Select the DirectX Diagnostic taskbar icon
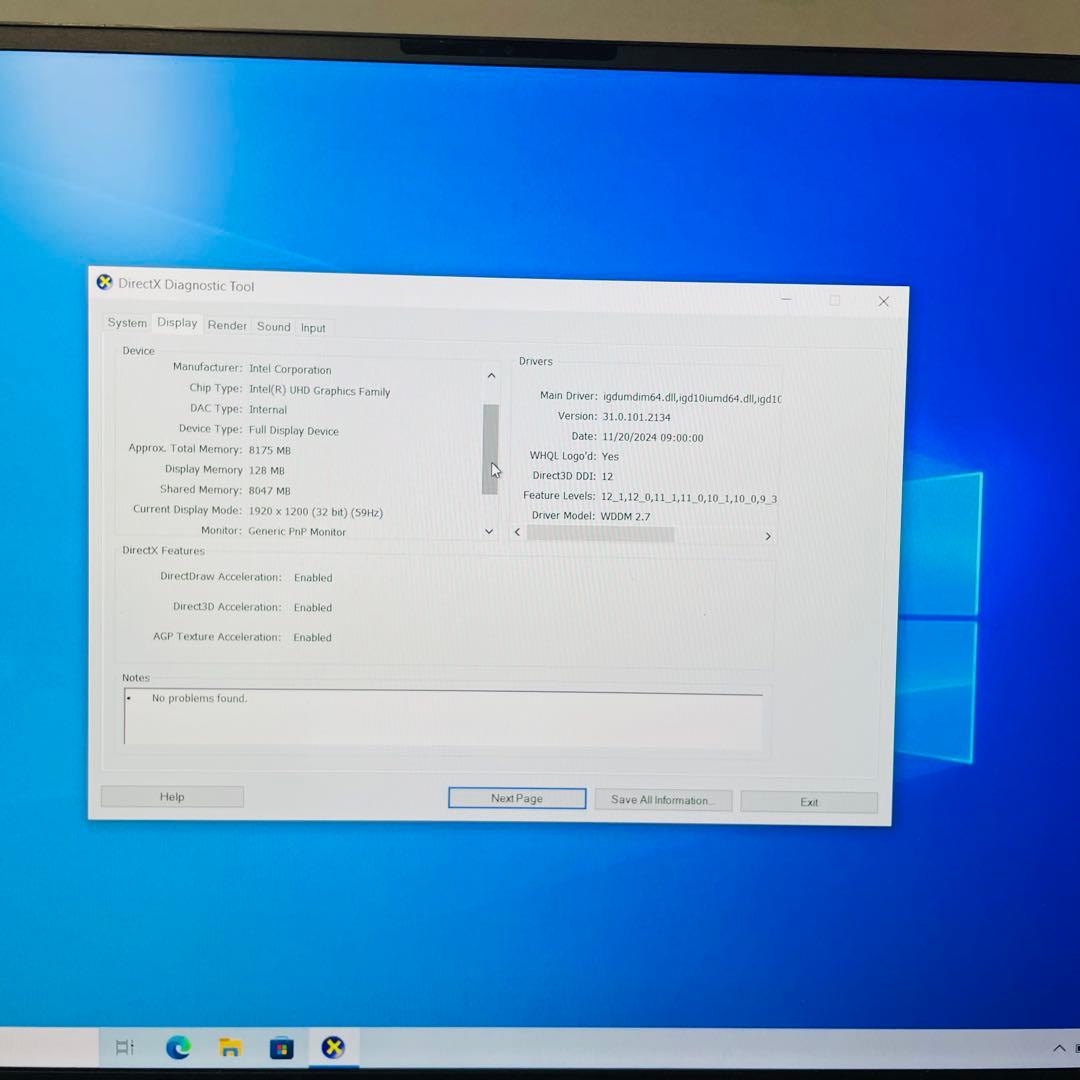Image resolution: width=1080 pixels, height=1080 pixels. tap(333, 1048)
